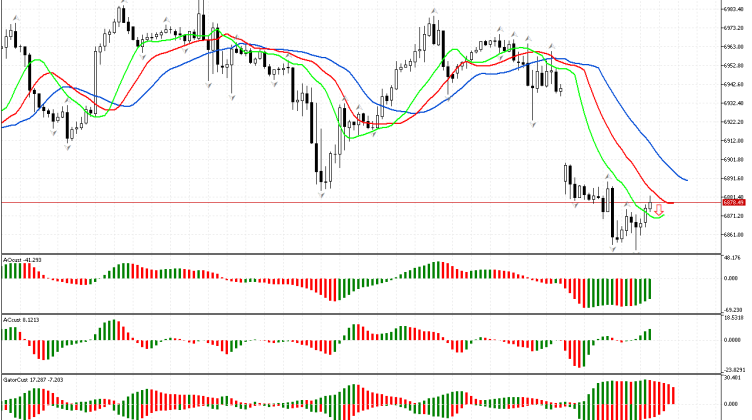Click the up fractal arrow above the 6983 peak candle
752x420 pixels.
[x=122, y=5]
